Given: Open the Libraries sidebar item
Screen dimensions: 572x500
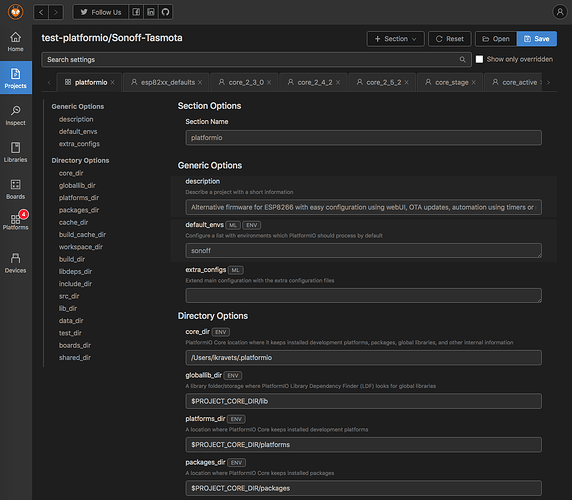Looking at the screenshot, I should point(15,152).
